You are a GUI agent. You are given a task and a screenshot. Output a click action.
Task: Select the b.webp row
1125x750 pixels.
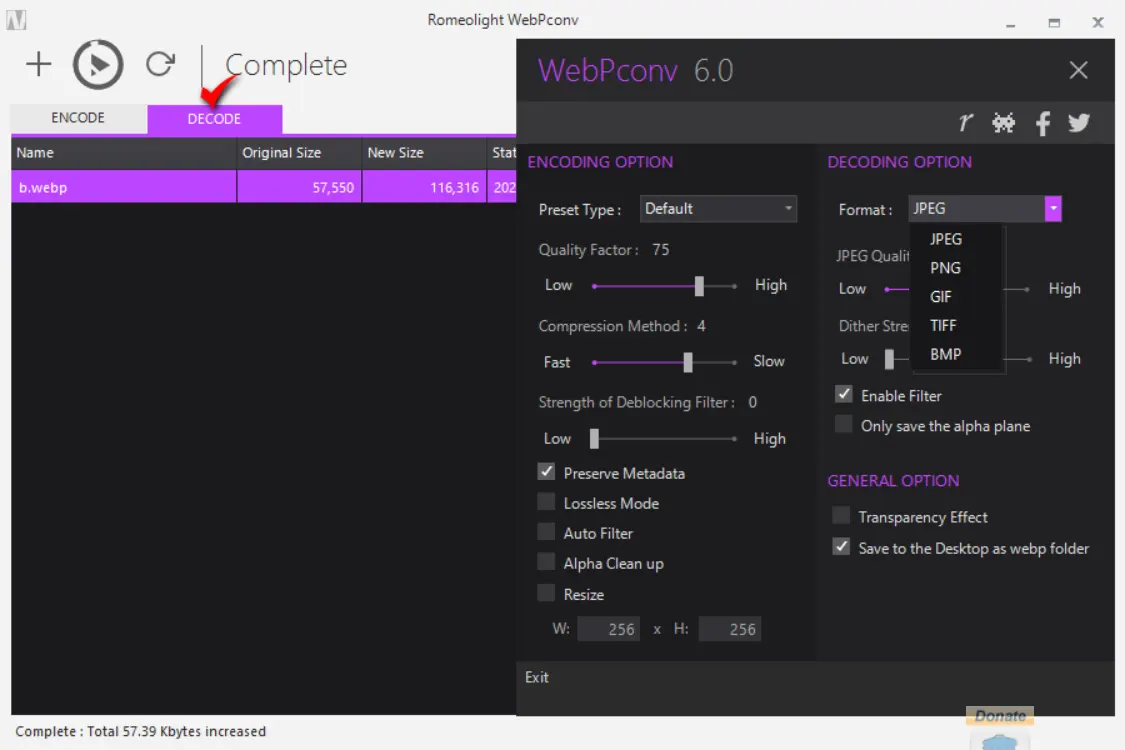tap(263, 187)
